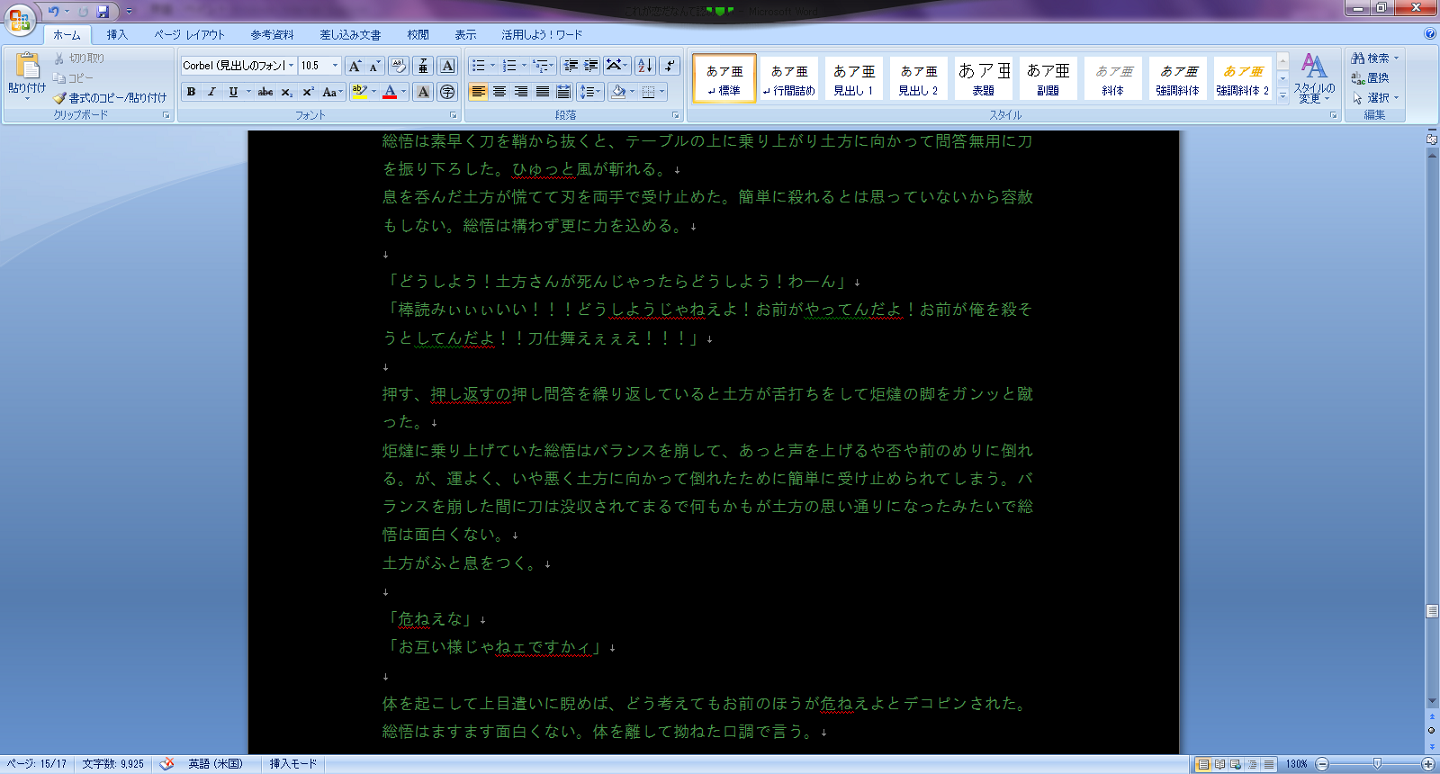Apply subscript formatting
This screenshot has height=774, width=1440.
click(287, 92)
